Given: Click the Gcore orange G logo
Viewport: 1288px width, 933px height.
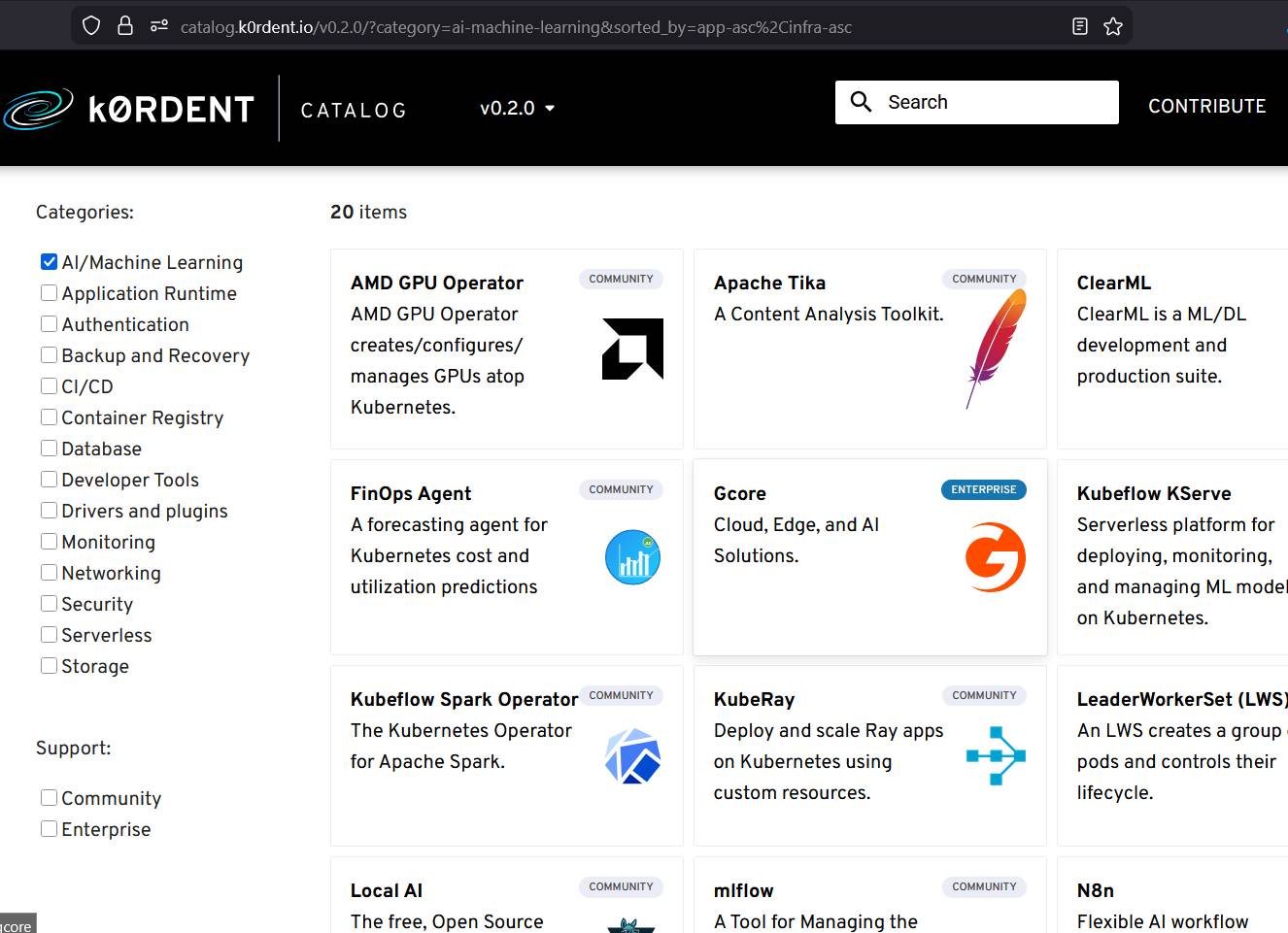Looking at the screenshot, I should click(x=996, y=557).
